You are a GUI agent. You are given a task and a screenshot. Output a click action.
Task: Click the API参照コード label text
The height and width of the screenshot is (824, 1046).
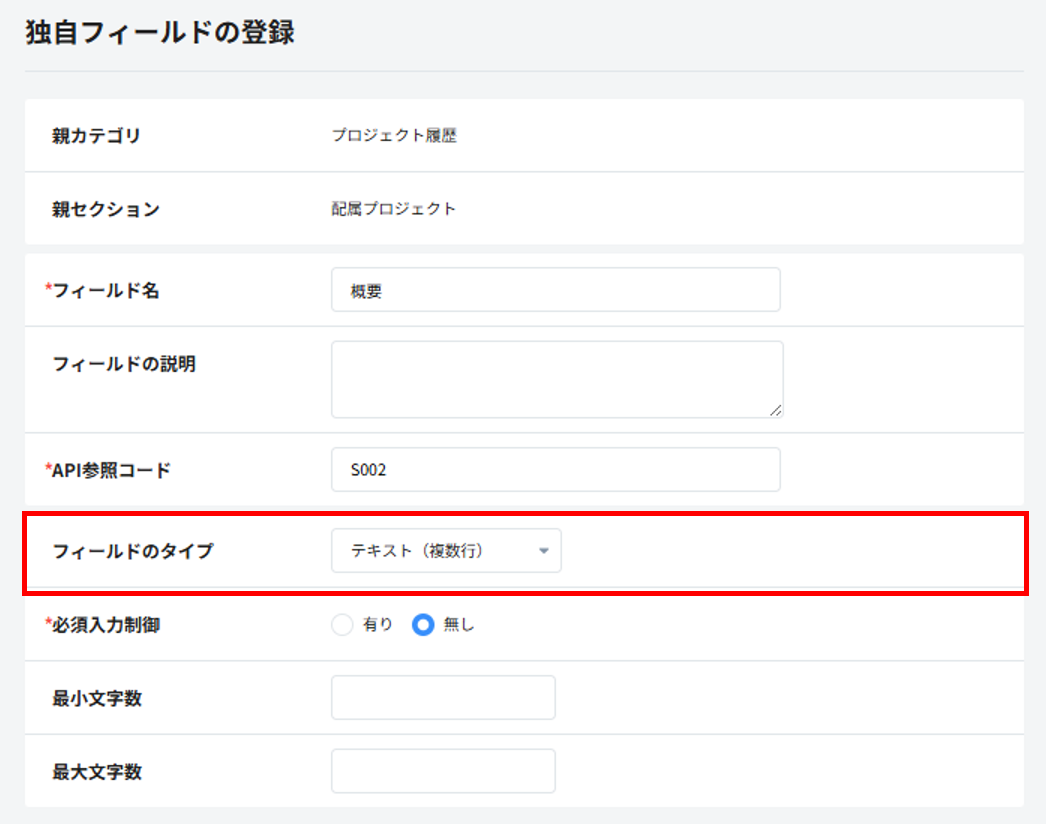pos(110,470)
